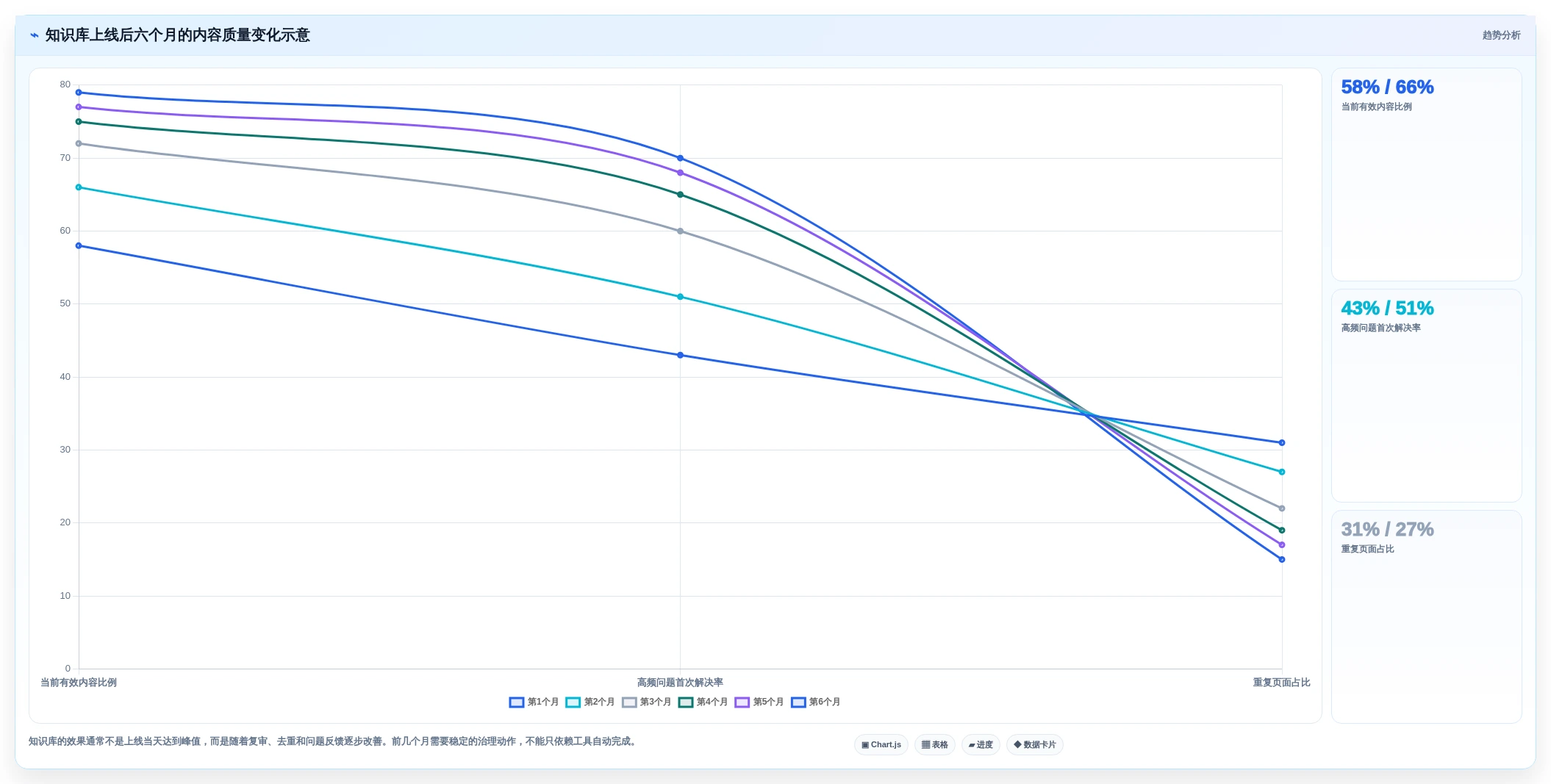
Task: Click the card label 重复页面占比
Action: click(x=1367, y=550)
